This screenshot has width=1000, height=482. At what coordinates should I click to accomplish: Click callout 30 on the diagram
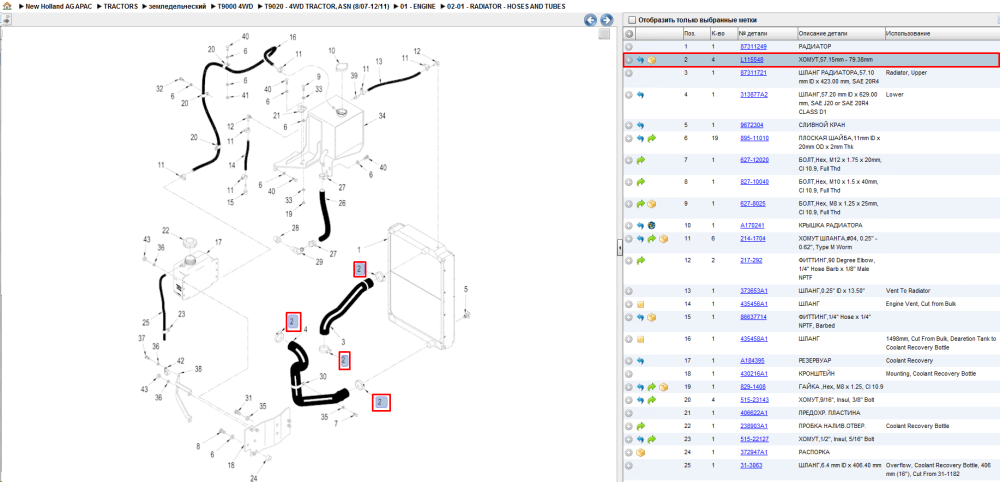point(323,376)
